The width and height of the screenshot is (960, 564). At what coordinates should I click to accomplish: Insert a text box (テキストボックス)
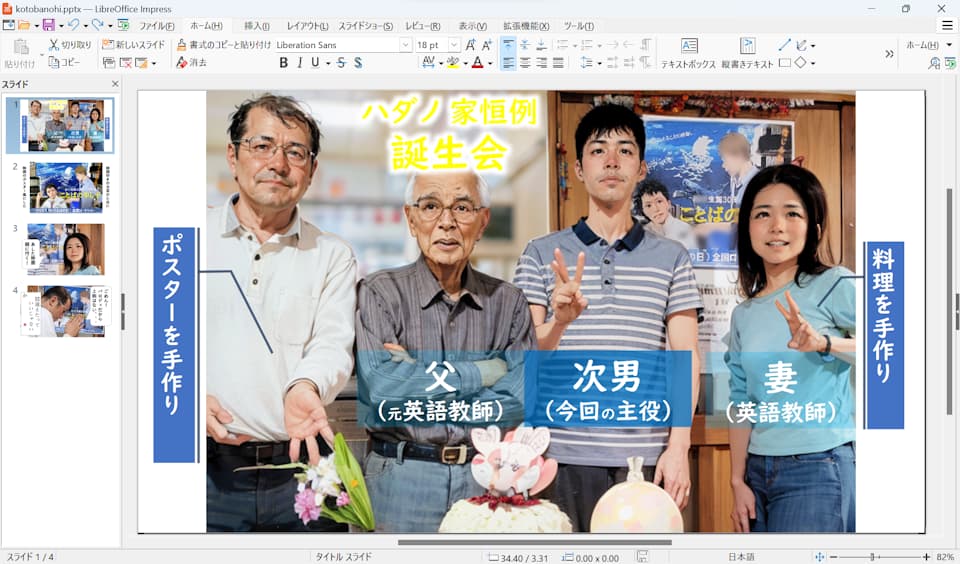pos(689,52)
